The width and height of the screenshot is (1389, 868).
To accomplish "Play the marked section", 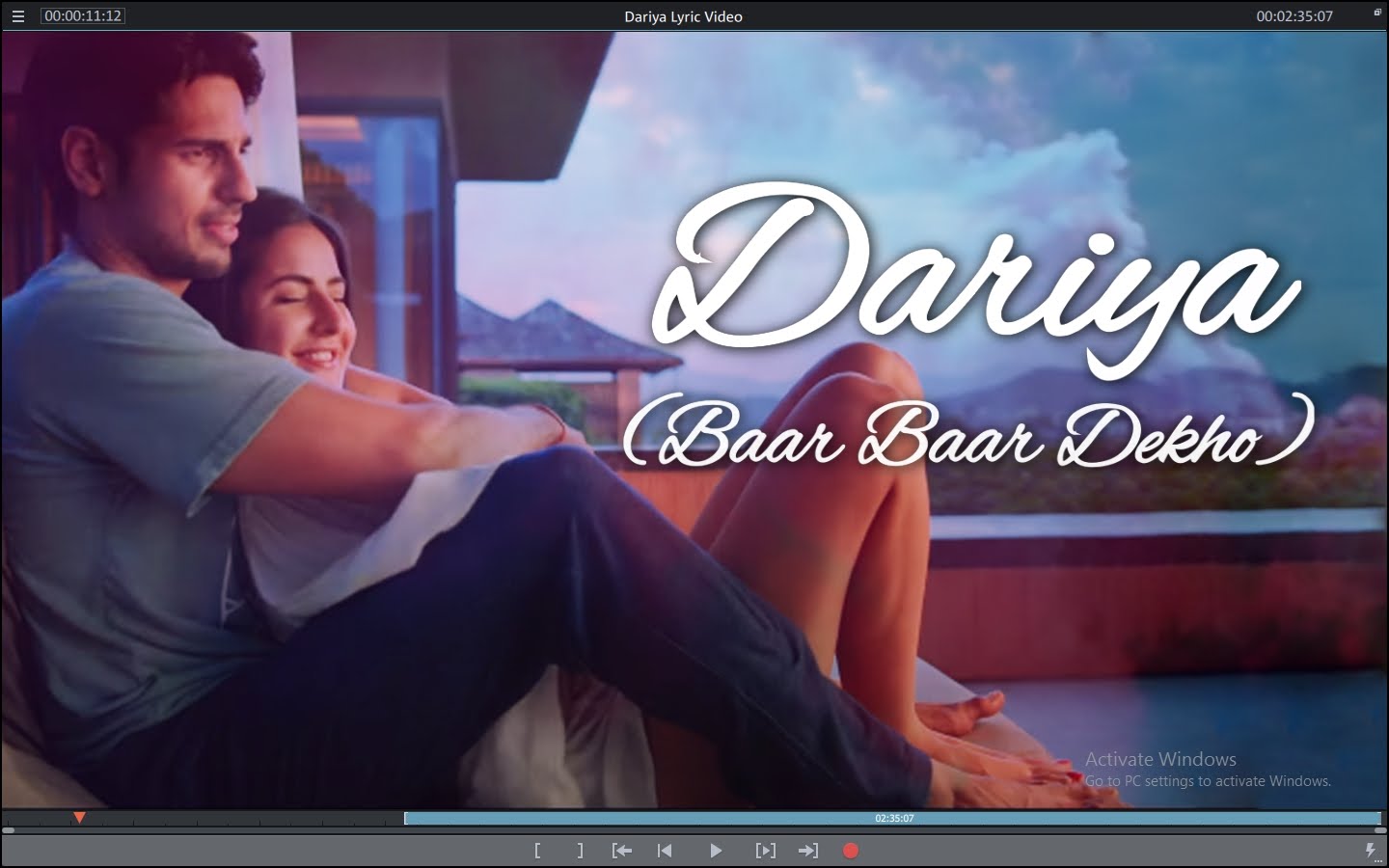I will click(x=765, y=851).
